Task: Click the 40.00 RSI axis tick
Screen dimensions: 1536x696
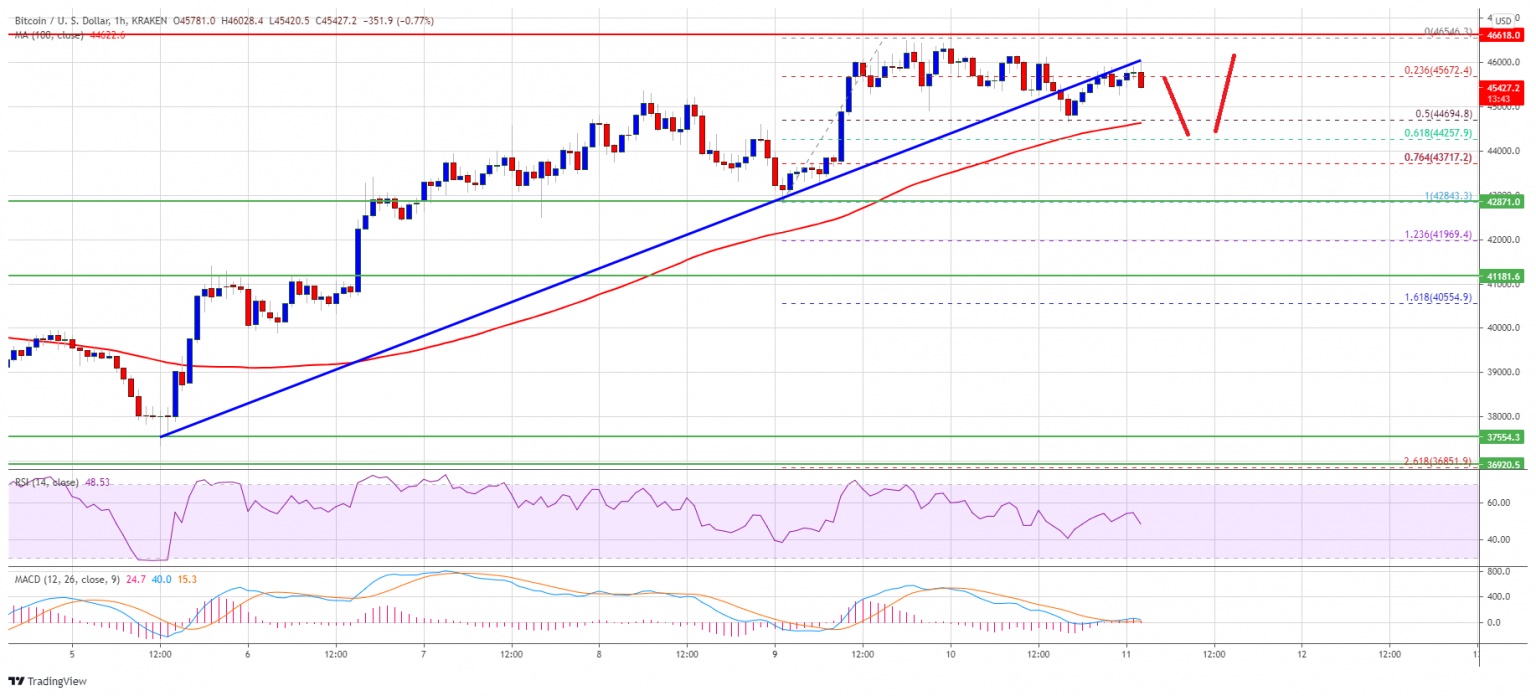Action: point(1499,540)
